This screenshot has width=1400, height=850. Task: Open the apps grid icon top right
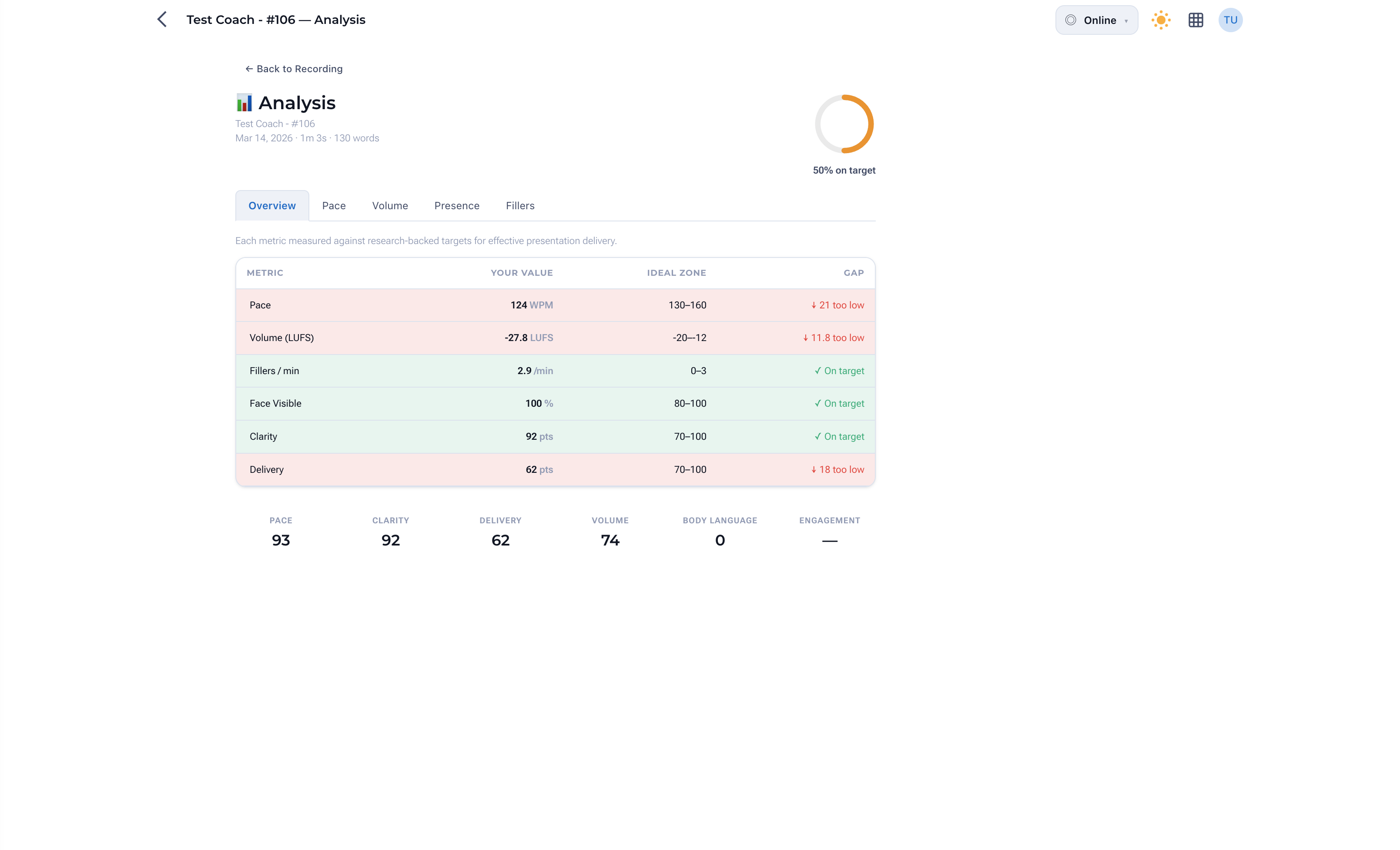tap(1196, 20)
